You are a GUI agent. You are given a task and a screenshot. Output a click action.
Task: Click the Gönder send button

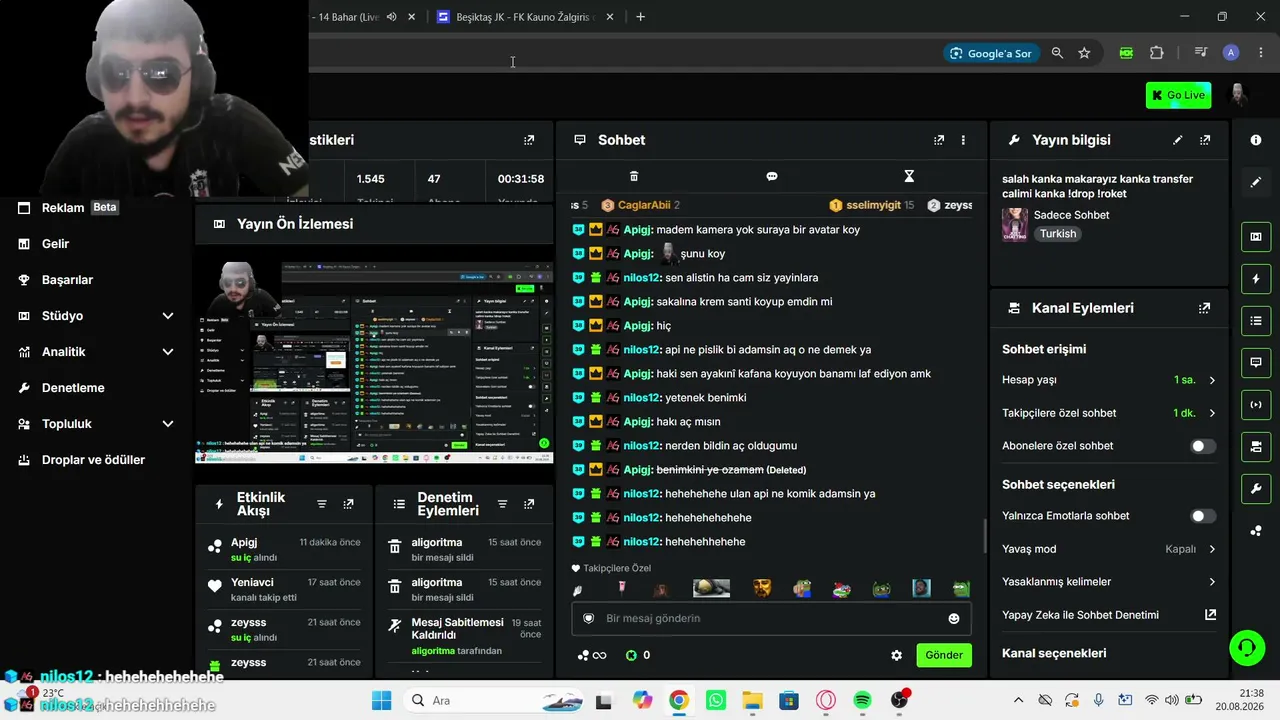(944, 655)
